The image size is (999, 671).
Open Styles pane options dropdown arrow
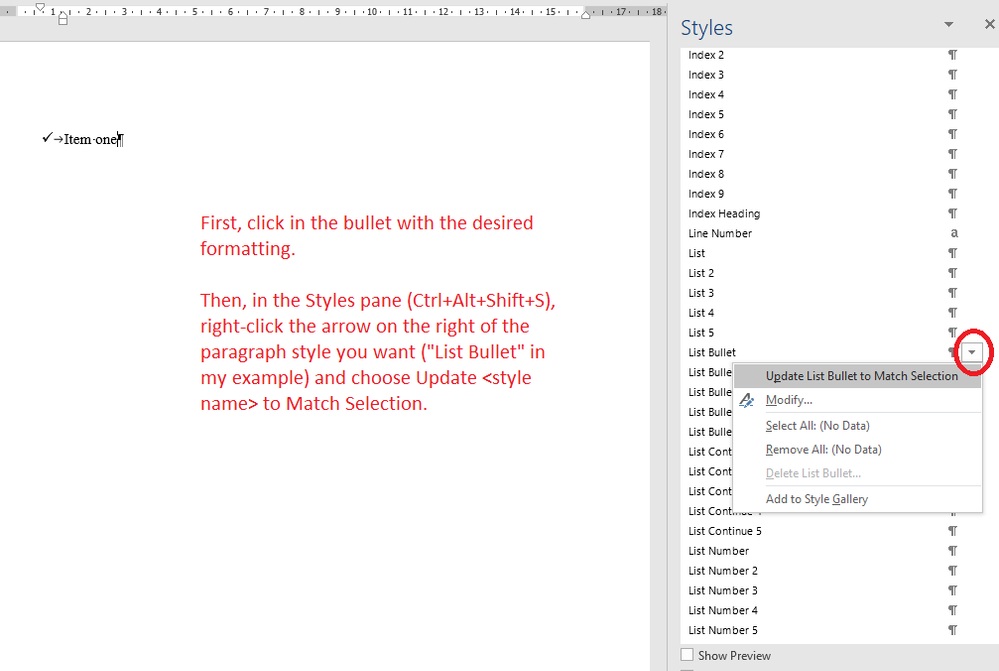pos(949,24)
